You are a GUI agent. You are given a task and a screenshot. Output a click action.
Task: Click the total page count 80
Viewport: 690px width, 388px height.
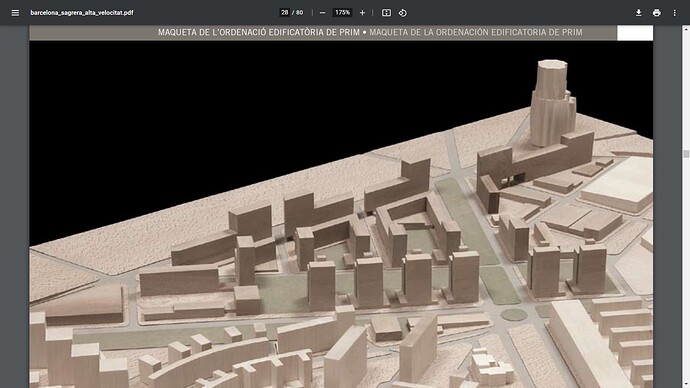300,13
